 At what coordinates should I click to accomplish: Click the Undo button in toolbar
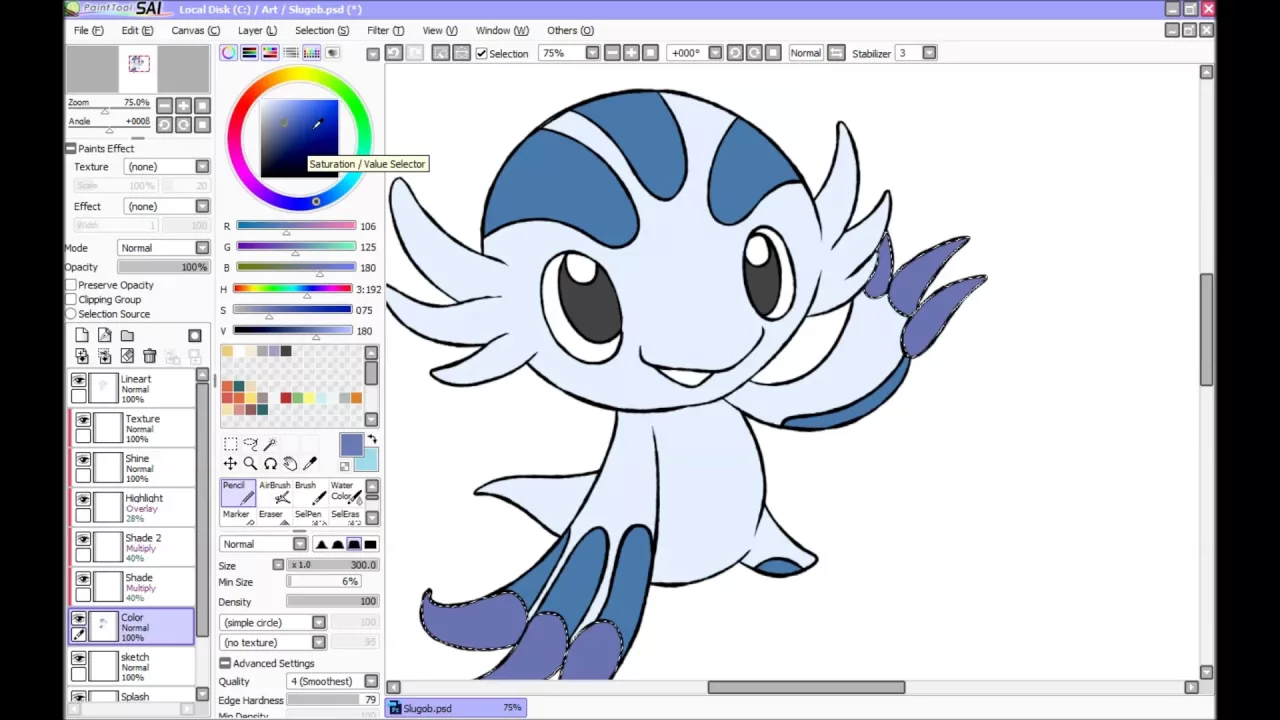coord(394,53)
